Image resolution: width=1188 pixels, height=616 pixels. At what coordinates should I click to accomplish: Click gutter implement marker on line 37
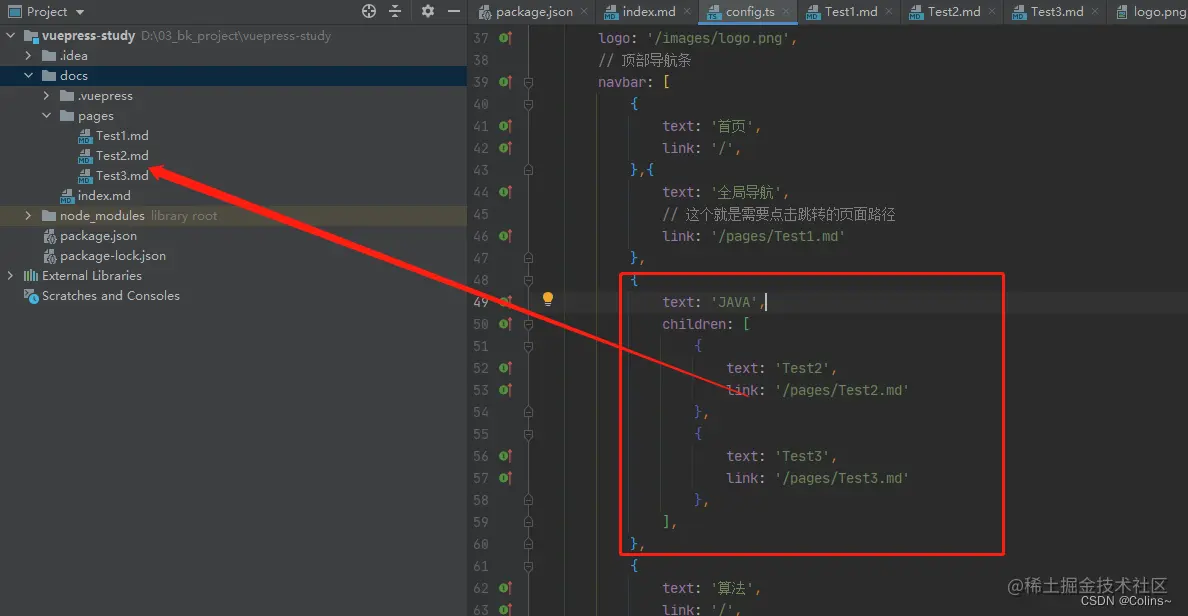(x=505, y=38)
